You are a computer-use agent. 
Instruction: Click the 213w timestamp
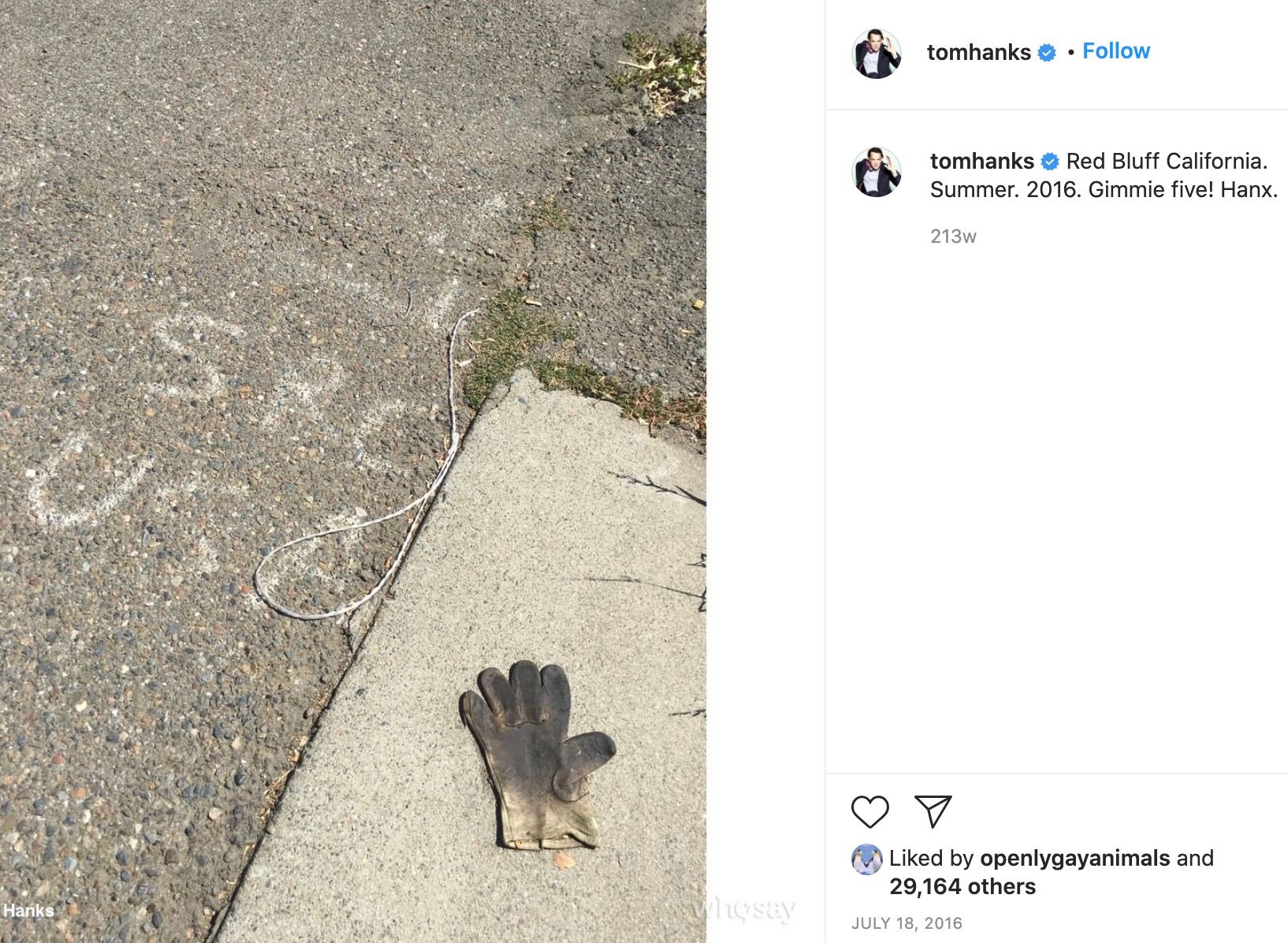coord(953,236)
